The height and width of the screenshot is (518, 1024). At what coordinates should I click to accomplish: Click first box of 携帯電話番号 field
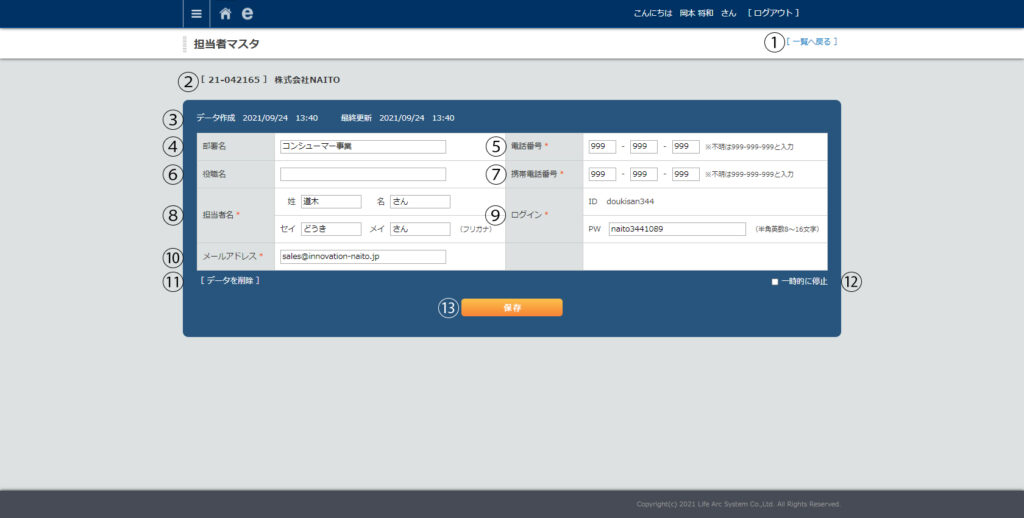[x=602, y=174]
